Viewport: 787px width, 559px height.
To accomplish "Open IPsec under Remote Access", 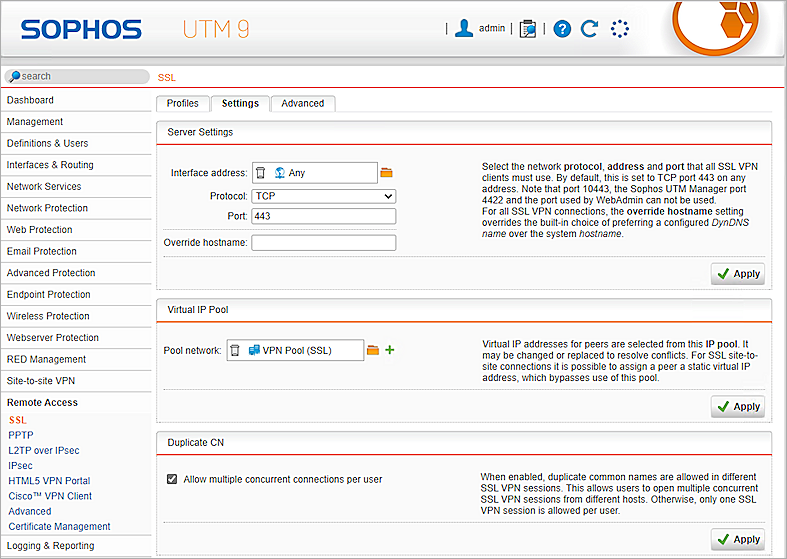I will [20, 466].
